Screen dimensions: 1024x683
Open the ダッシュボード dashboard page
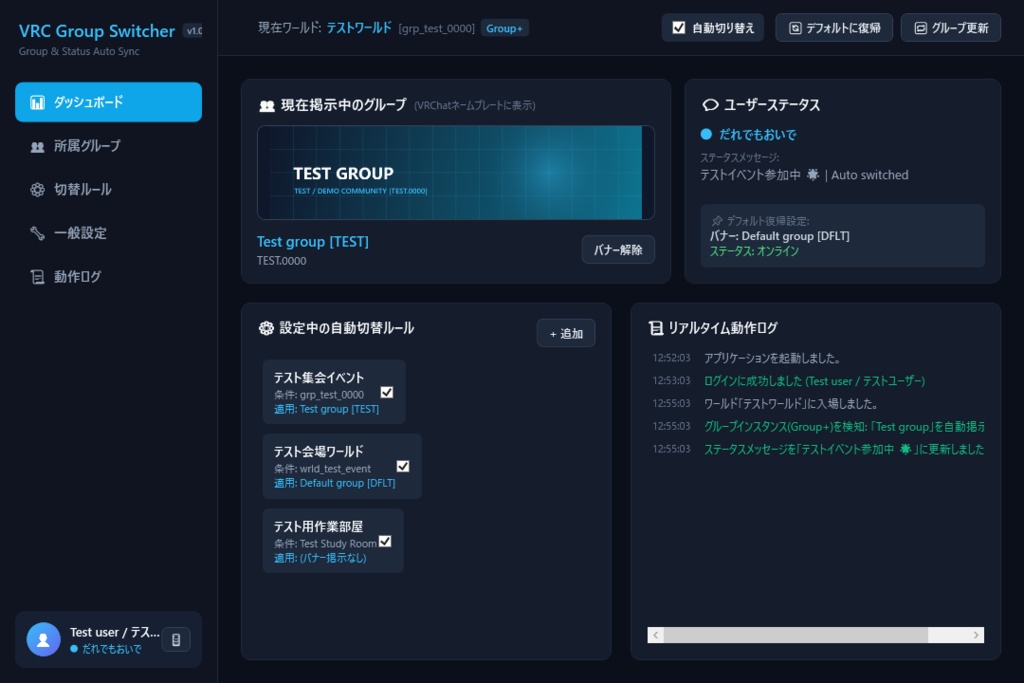[x=108, y=102]
